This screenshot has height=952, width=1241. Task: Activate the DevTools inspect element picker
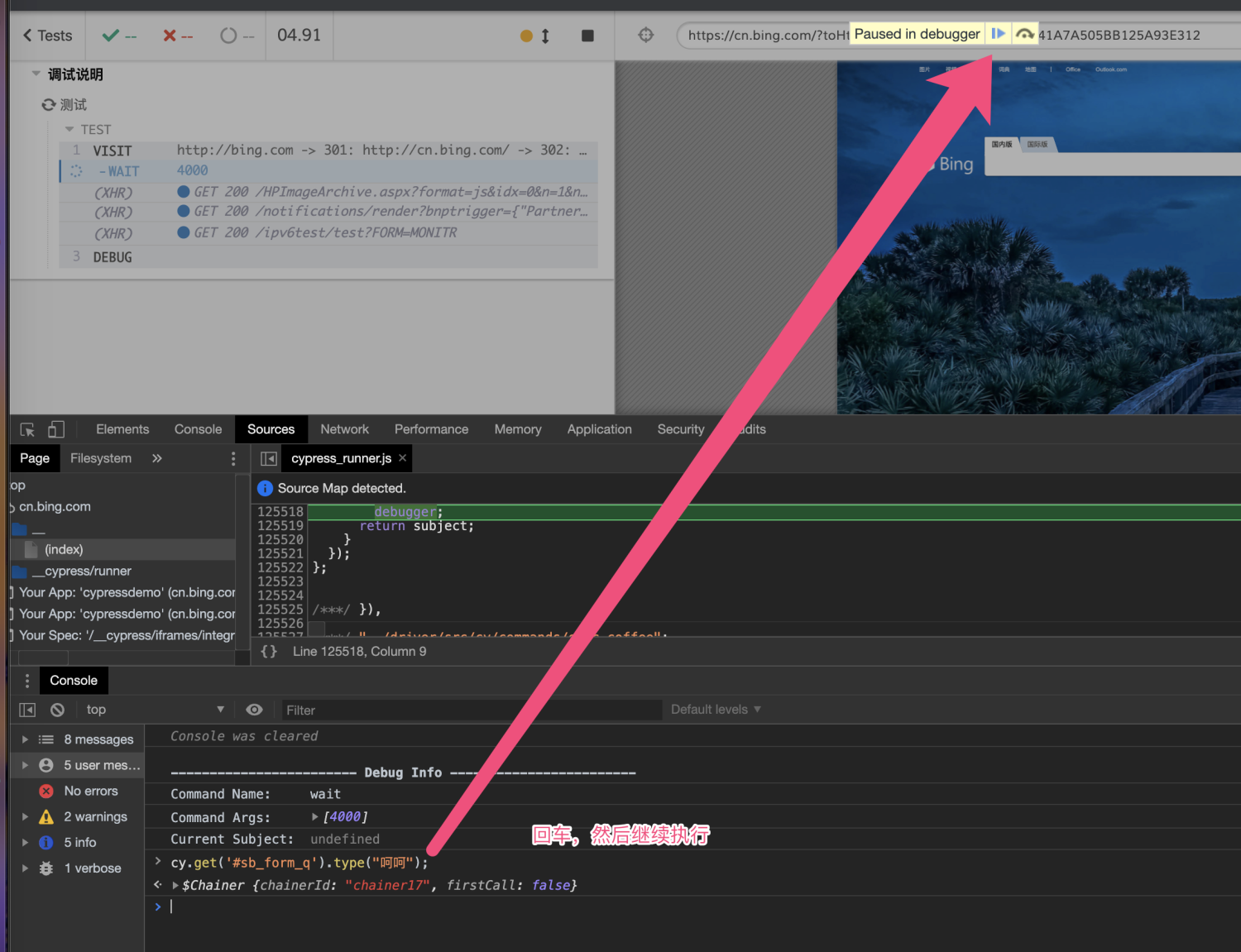27,429
